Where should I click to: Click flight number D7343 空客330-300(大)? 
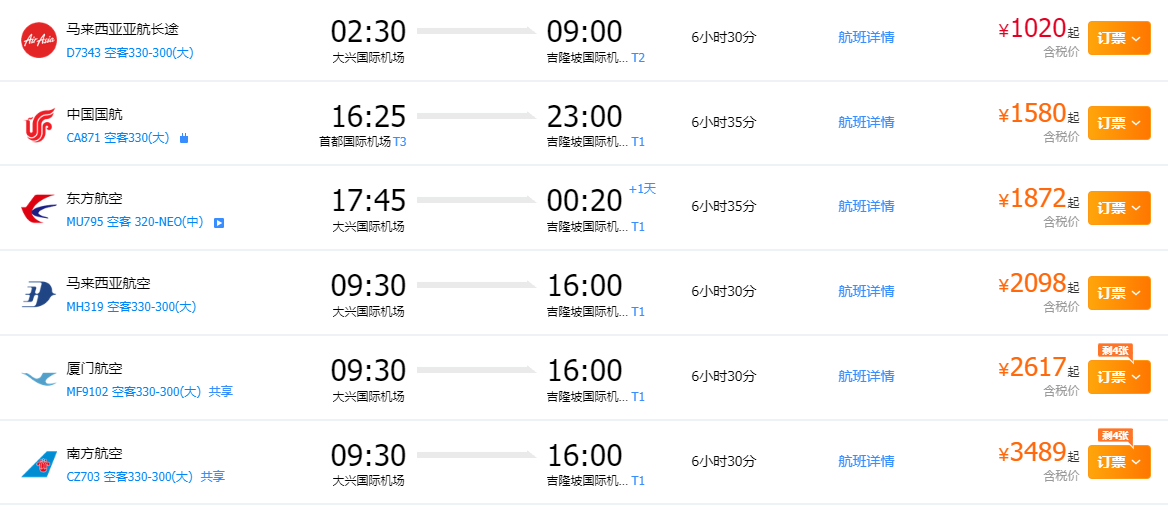pos(130,52)
